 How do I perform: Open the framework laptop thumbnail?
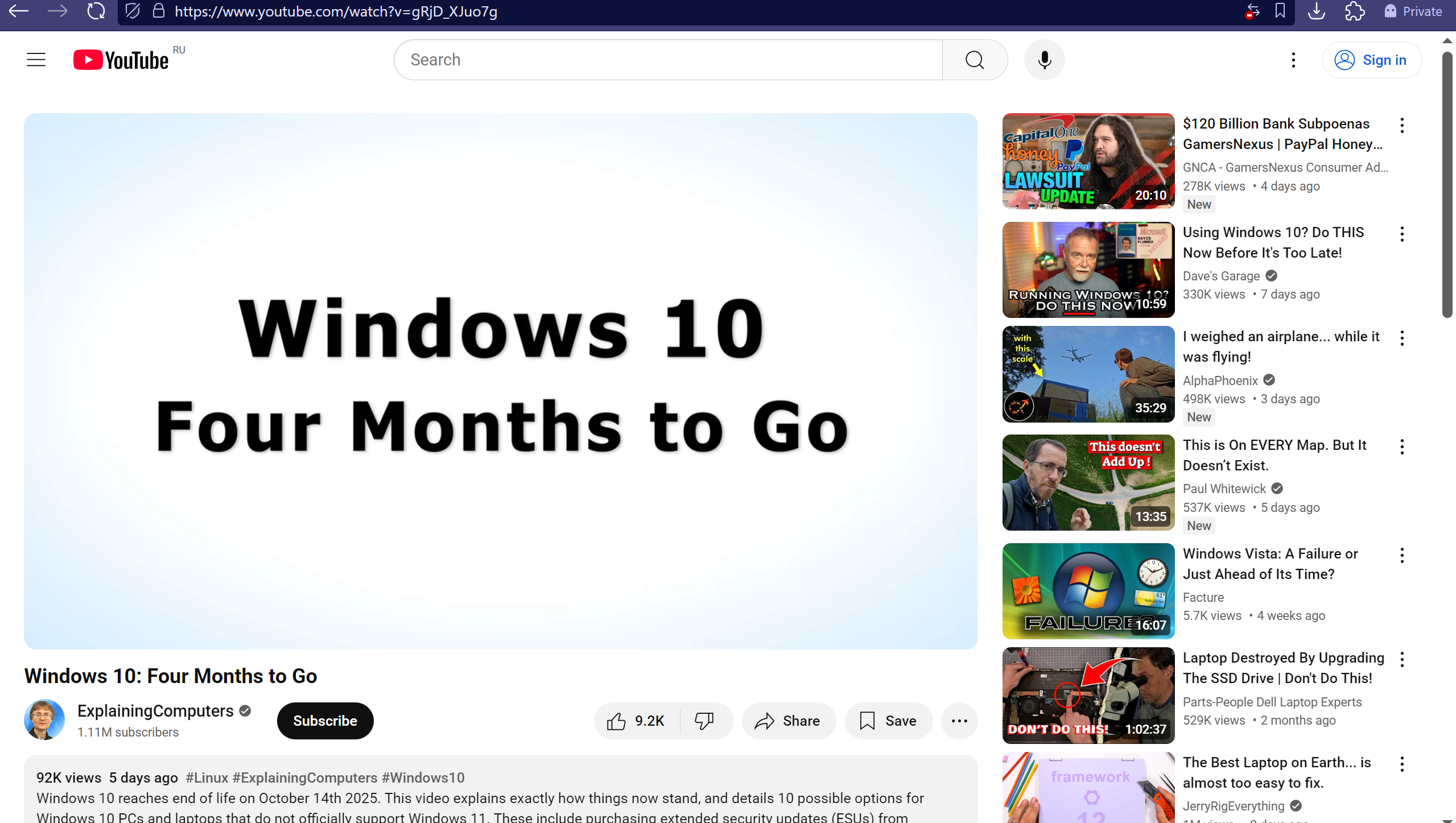1088,787
